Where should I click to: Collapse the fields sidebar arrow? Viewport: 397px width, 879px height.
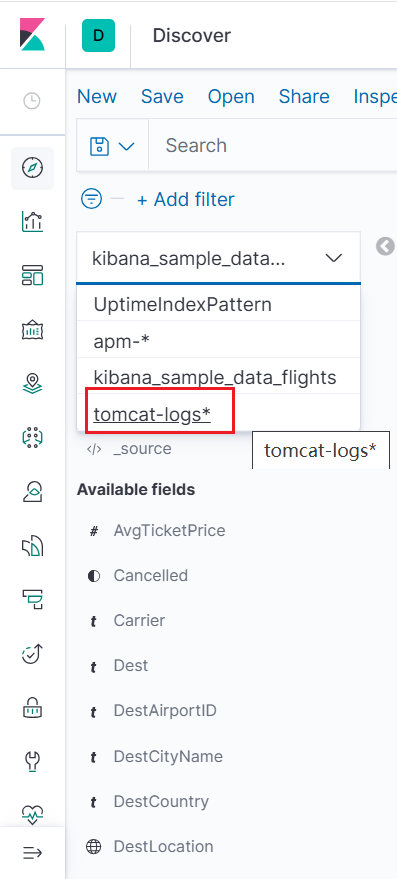pos(385,246)
